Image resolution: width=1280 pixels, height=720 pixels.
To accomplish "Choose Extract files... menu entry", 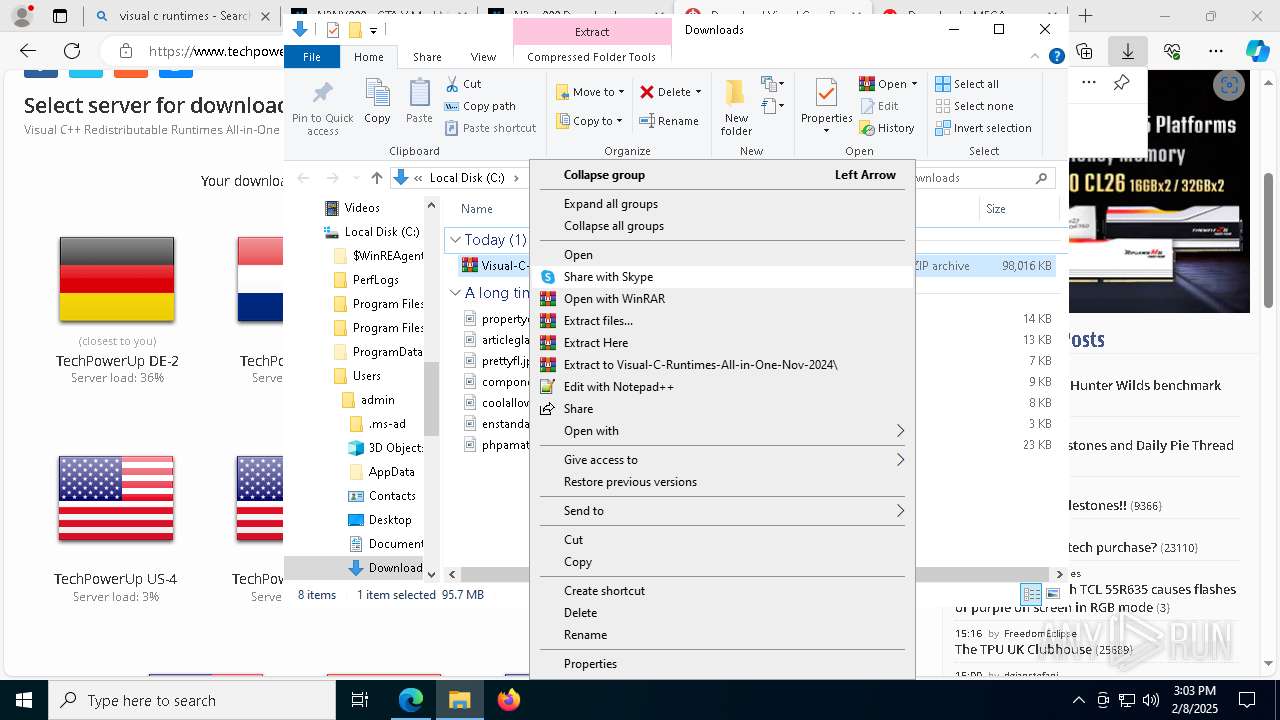I will point(722,321).
